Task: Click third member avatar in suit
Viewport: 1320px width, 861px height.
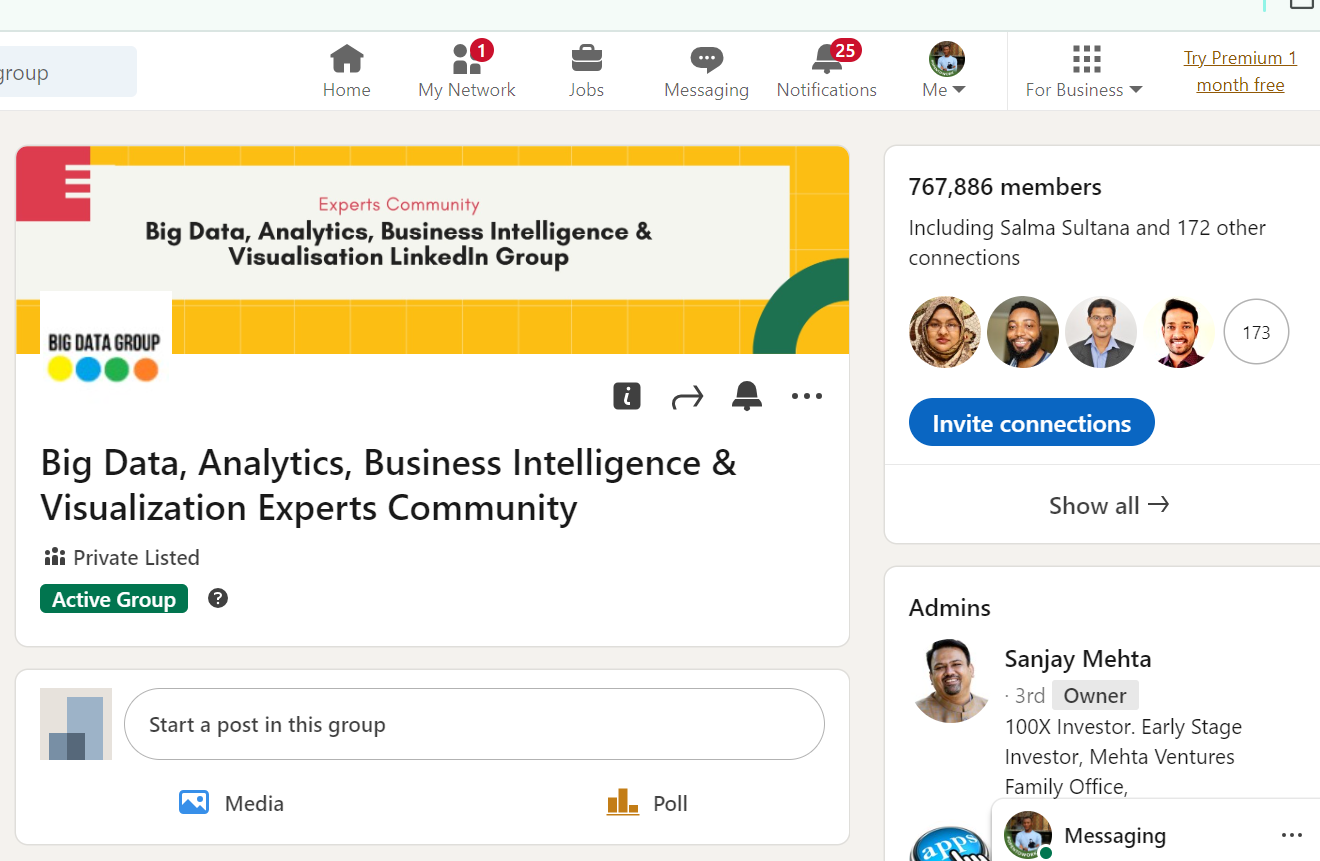Action: tap(1101, 332)
